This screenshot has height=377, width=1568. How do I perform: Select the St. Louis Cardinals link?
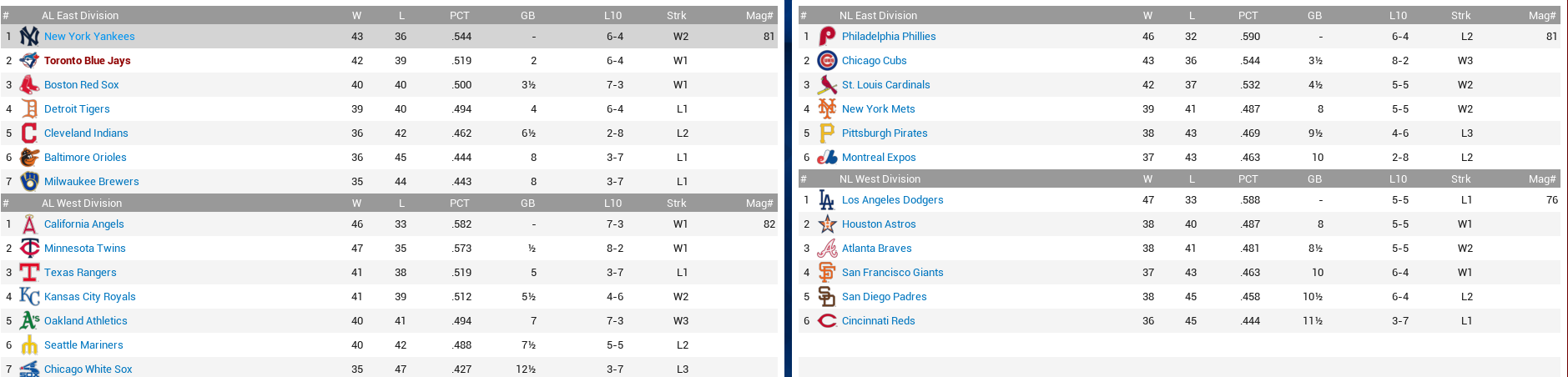885,85
